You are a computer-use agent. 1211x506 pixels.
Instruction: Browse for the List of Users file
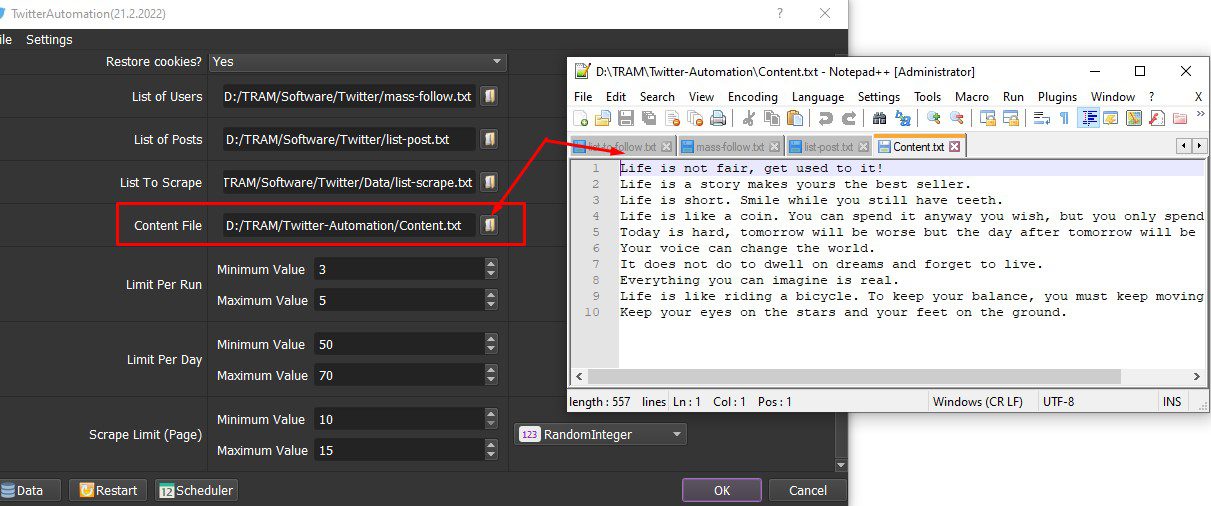[x=489, y=96]
